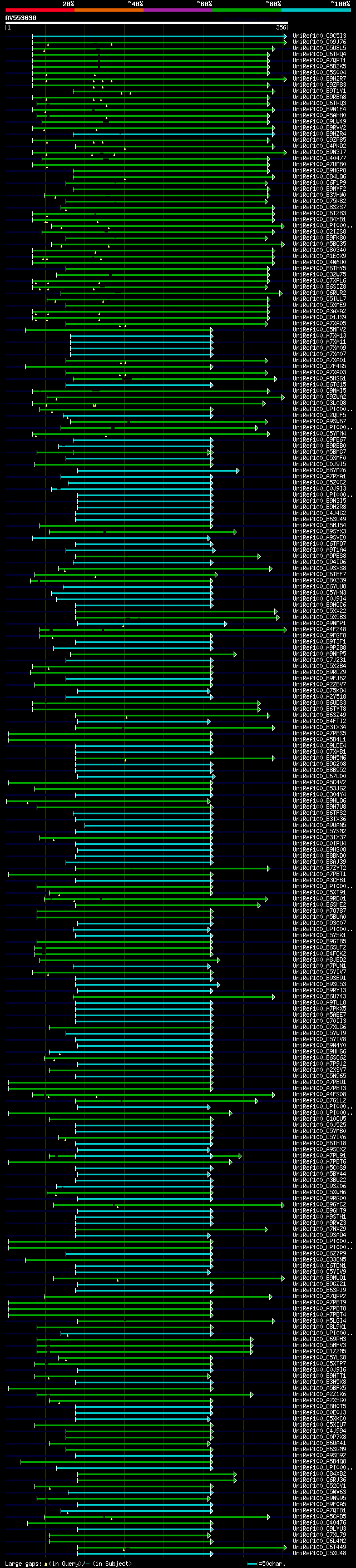Click the cyan alignment bar for B8YM26
Image resolution: width=356 pixels, height=1568 pixels.
158,471
